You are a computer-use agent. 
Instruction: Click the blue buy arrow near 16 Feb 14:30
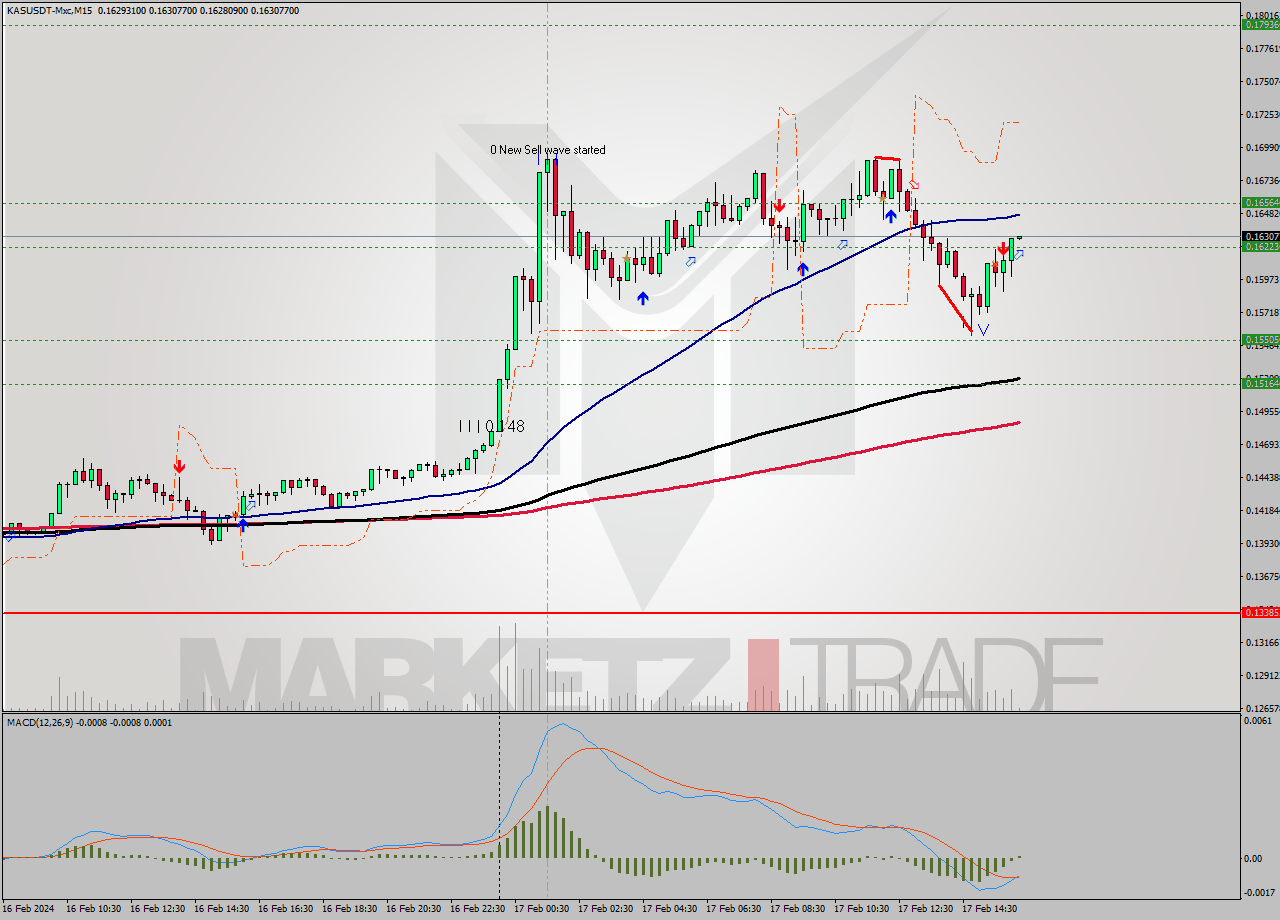point(242,524)
